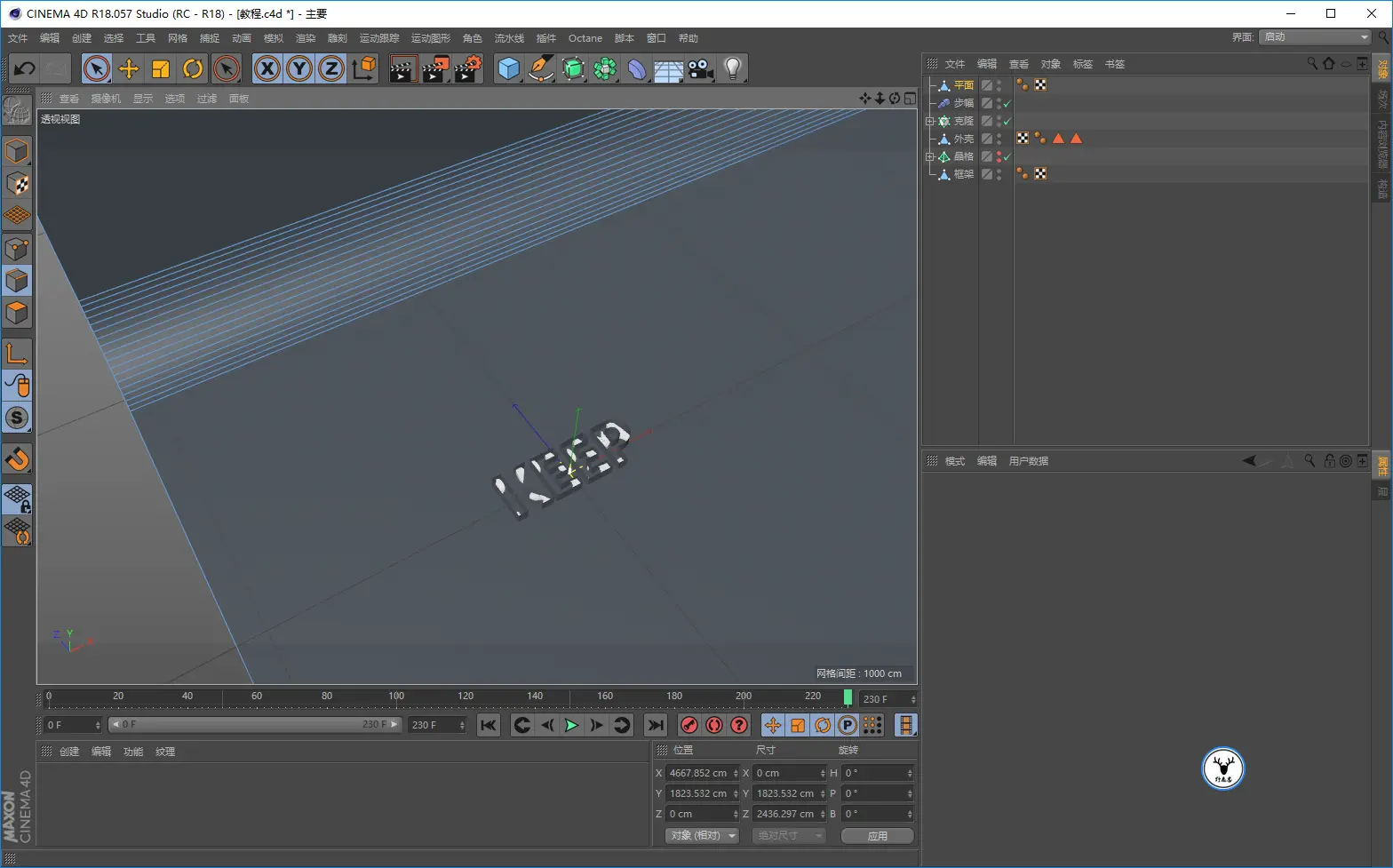The width and height of the screenshot is (1393, 868).
Task: Search objects with the magnifier in Object Manager
Action: tap(1312, 63)
